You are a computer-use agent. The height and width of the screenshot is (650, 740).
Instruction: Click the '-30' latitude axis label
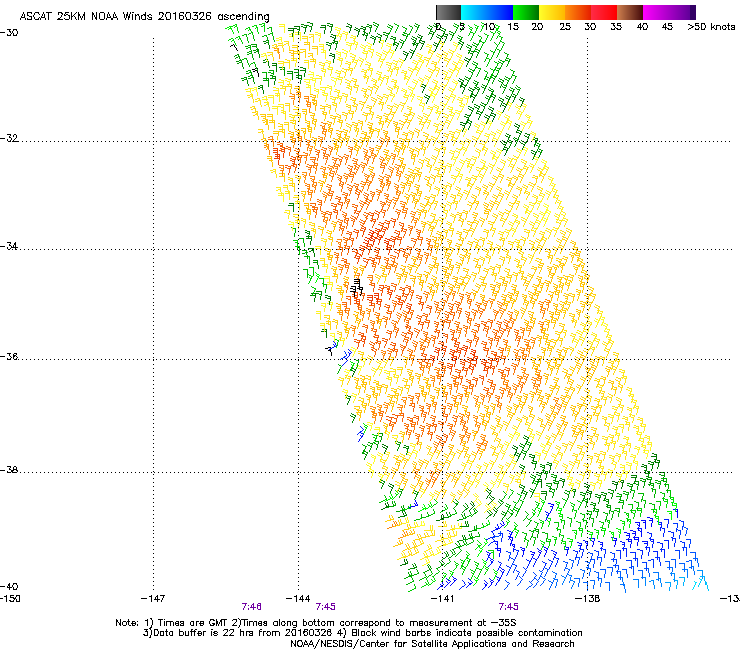pos(9,33)
